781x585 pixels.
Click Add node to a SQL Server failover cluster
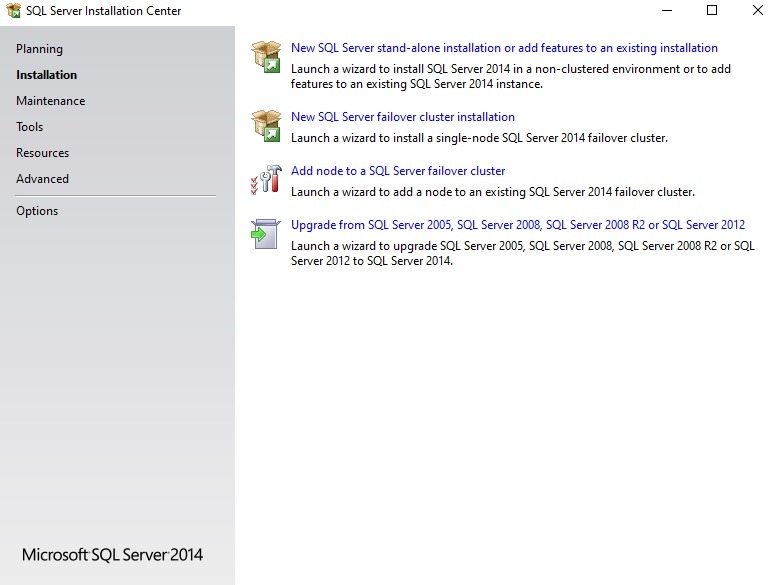[x=398, y=171]
